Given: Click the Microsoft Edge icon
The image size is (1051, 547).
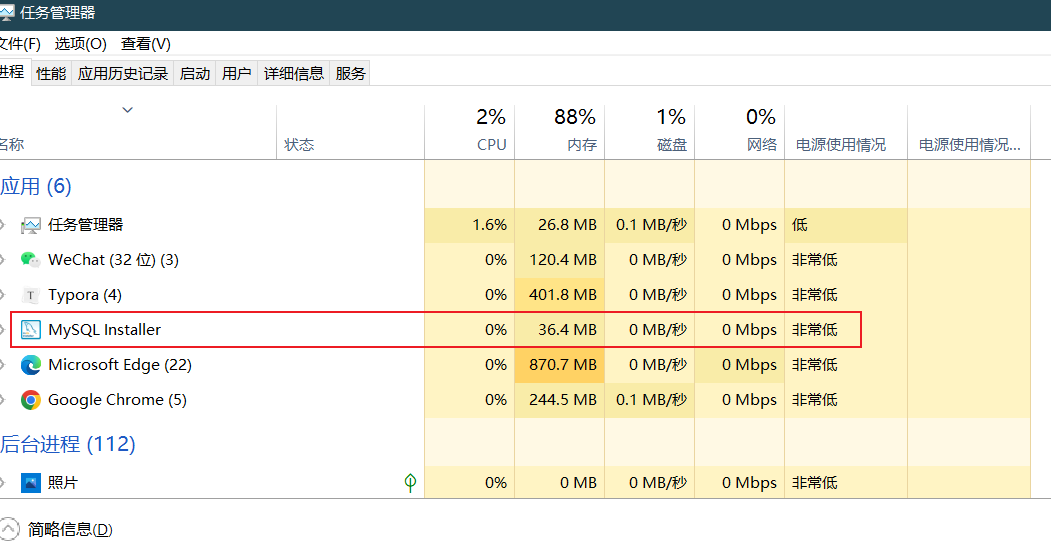Looking at the screenshot, I should [31, 365].
